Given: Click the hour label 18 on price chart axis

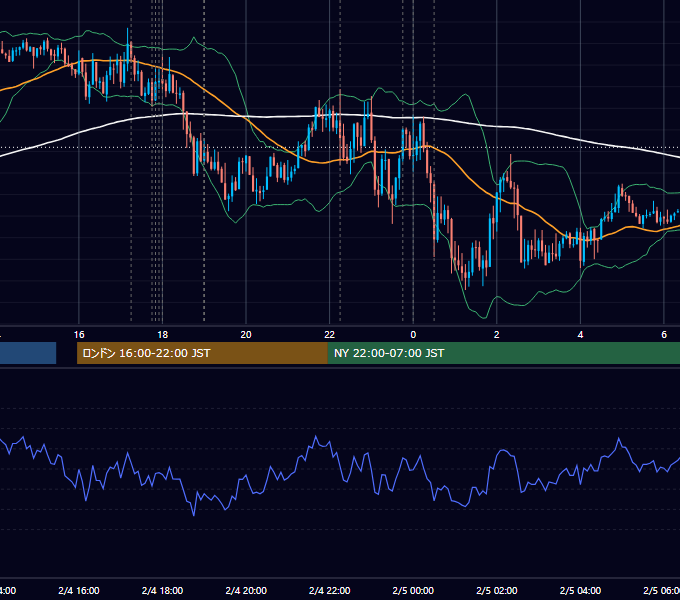Looking at the screenshot, I should (x=162, y=334).
